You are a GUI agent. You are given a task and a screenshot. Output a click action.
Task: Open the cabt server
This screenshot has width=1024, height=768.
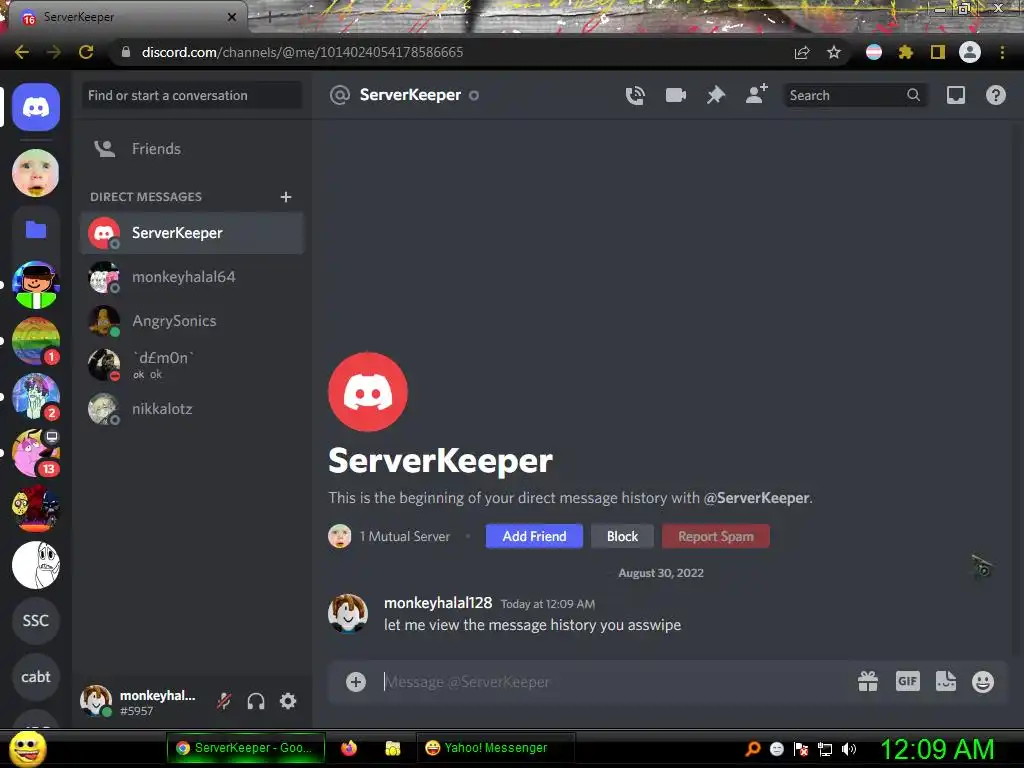click(x=36, y=677)
